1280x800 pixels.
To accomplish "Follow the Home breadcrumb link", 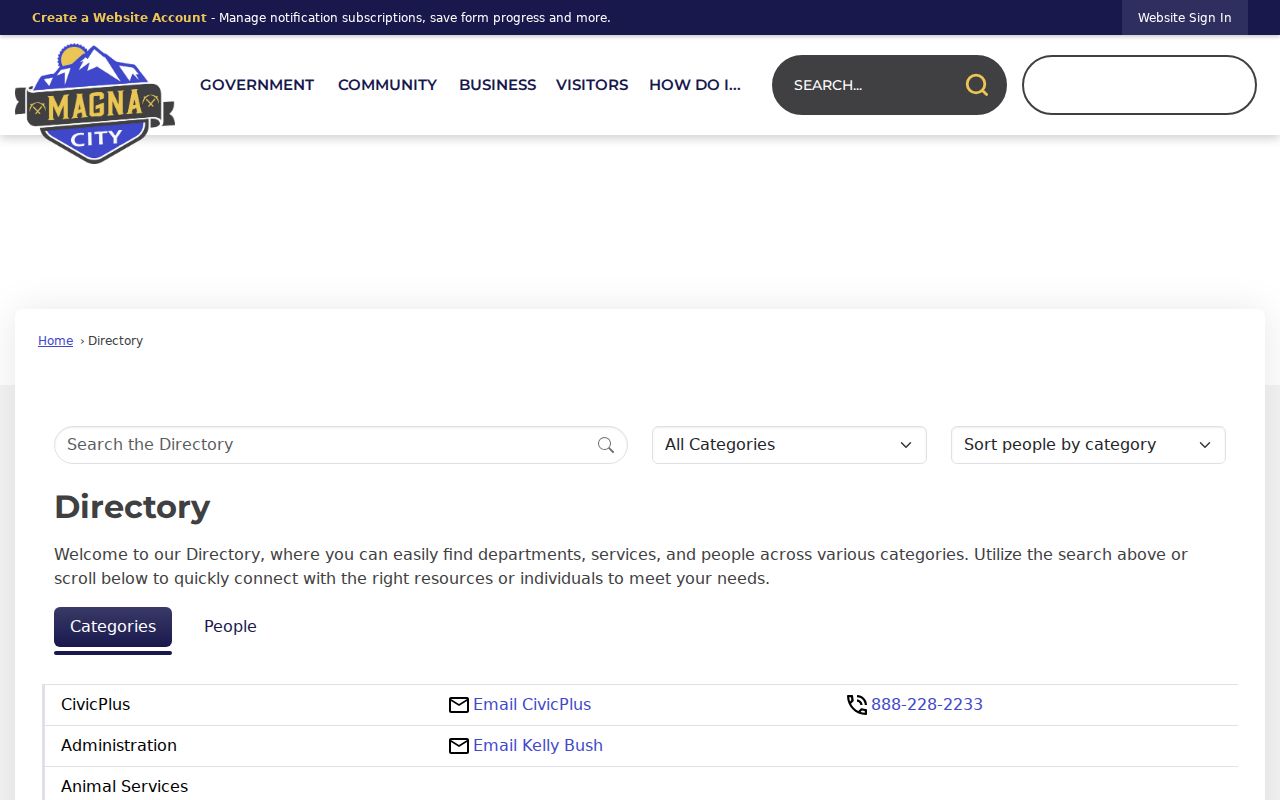I will click(x=55, y=341).
